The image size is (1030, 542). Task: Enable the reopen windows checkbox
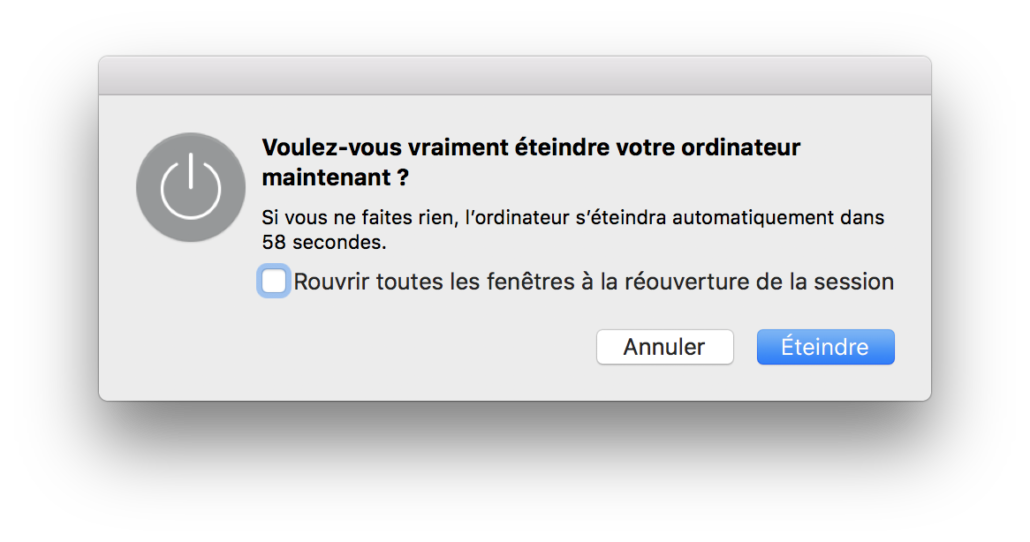pyautogui.click(x=274, y=281)
